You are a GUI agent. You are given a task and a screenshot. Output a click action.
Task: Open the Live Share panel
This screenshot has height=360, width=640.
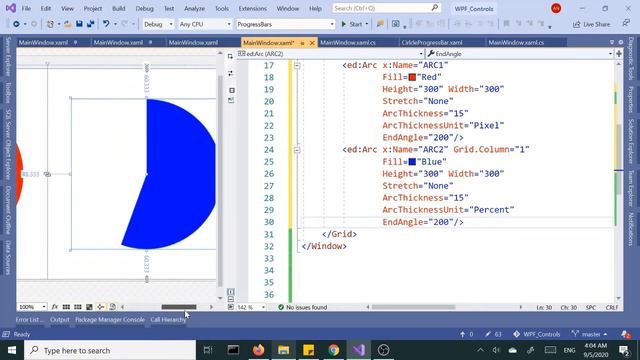point(591,24)
